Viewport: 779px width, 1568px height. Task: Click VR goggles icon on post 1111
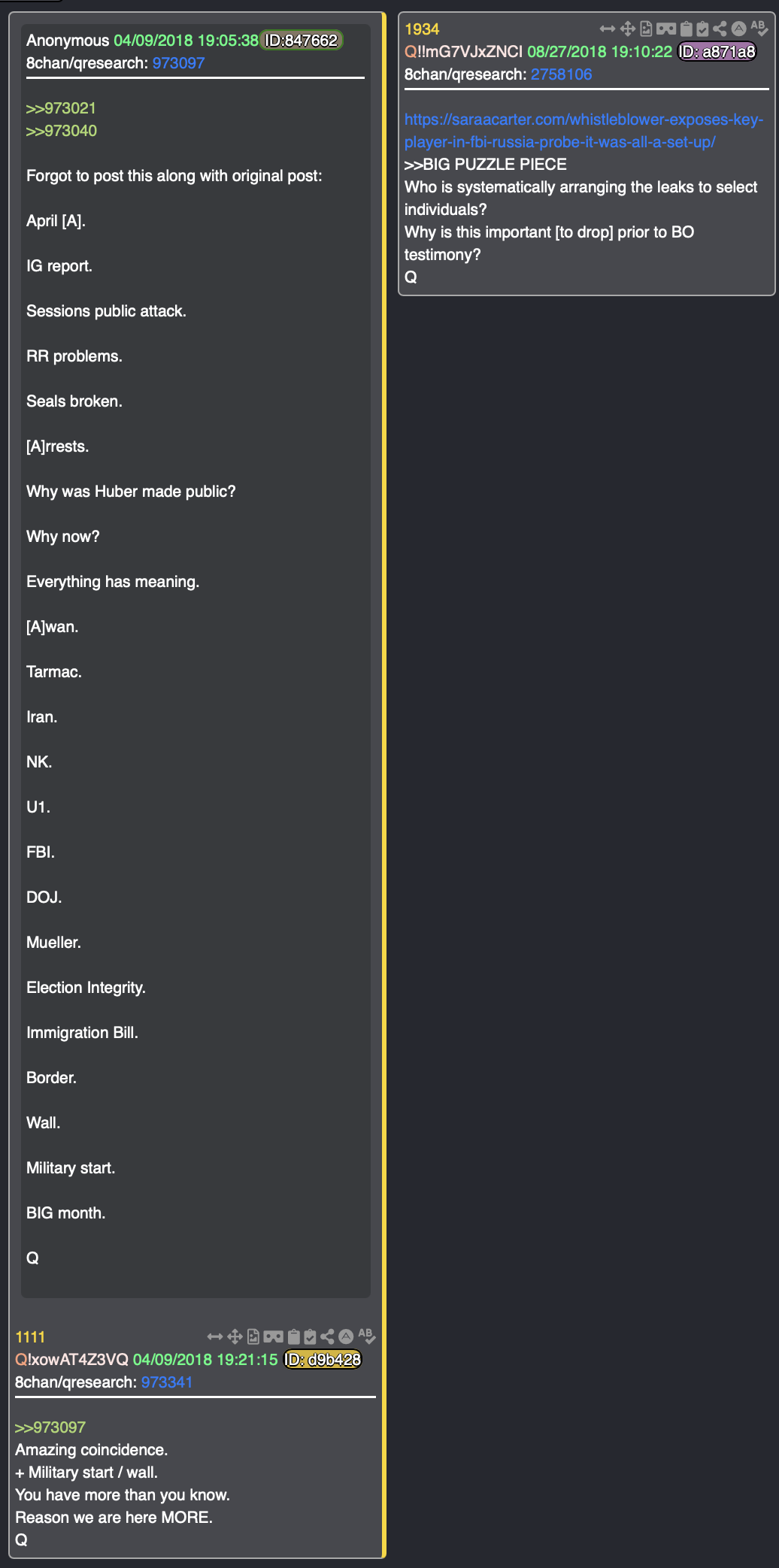273,1336
